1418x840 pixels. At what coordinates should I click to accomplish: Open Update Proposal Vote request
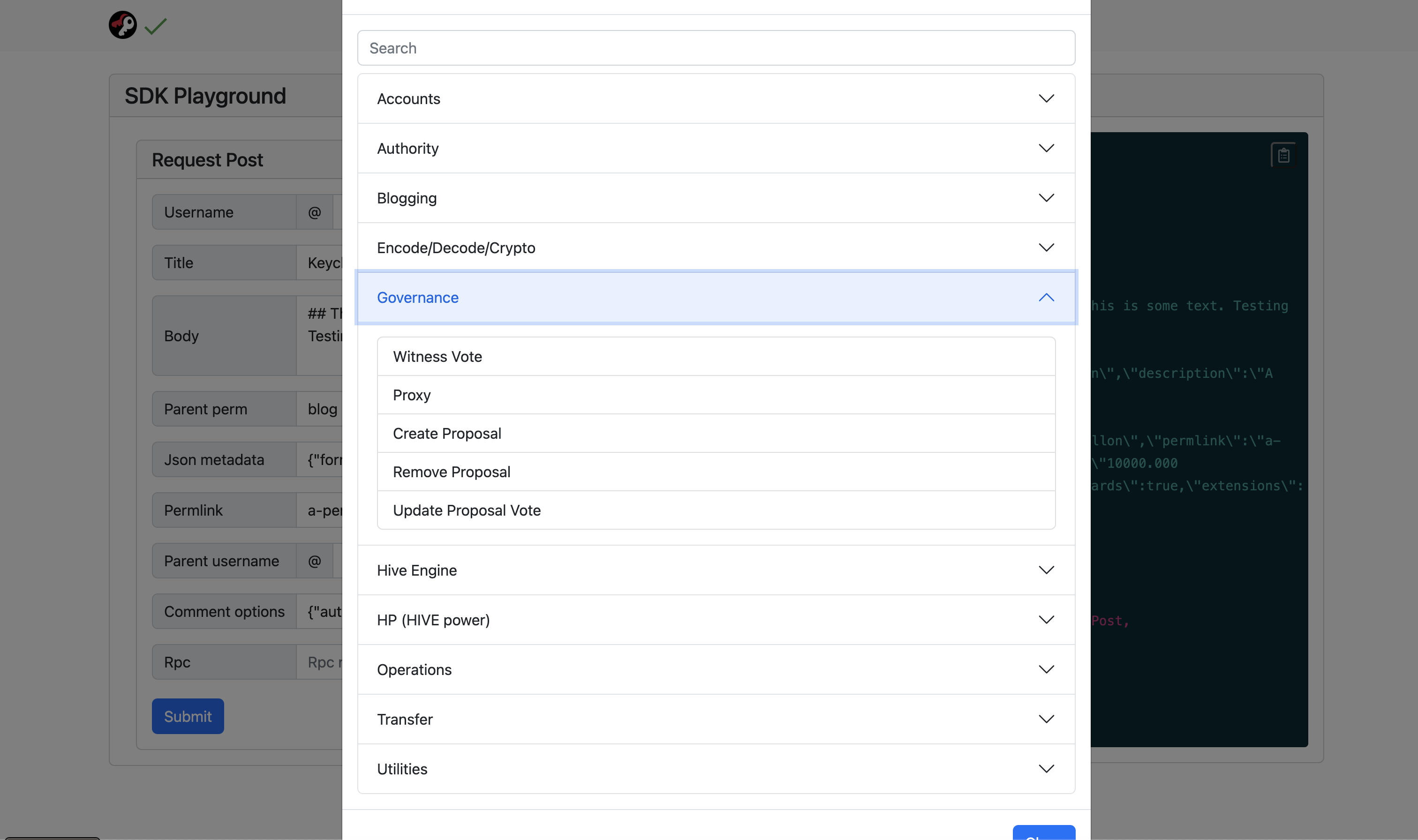[x=716, y=510]
